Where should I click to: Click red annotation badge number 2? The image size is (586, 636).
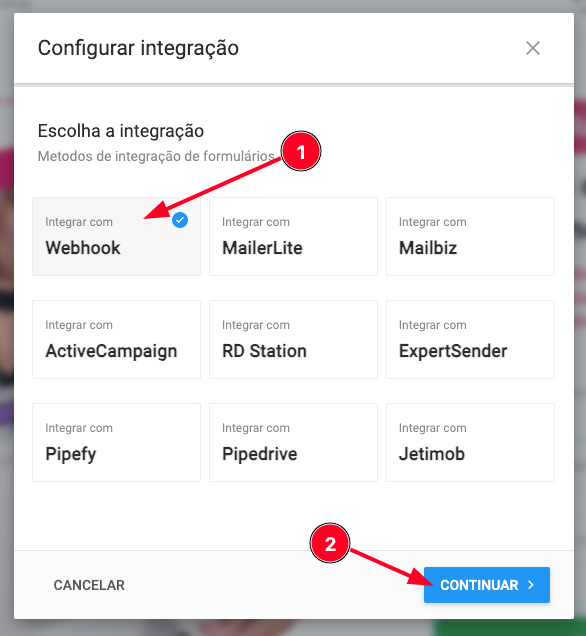[x=330, y=543]
